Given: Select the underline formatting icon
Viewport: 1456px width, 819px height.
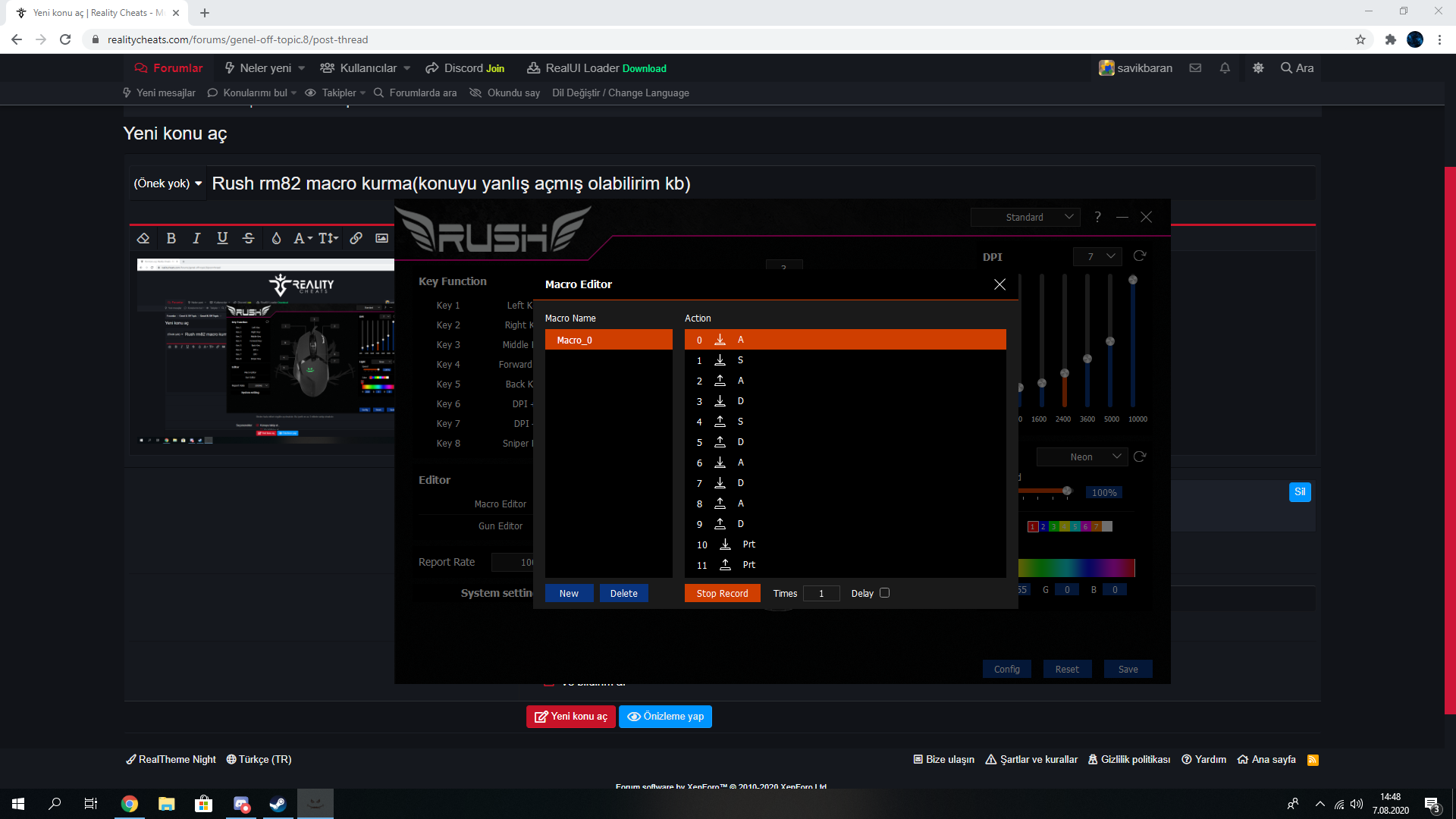Looking at the screenshot, I should pyautogui.click(x=222, y=238).
